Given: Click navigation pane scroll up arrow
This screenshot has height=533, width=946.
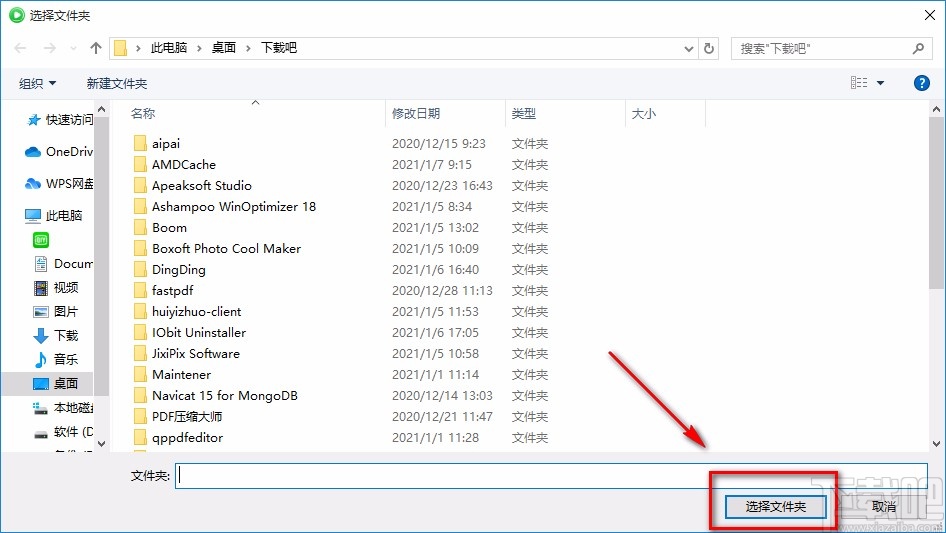Looking at the screenshot, I should 101,110.
